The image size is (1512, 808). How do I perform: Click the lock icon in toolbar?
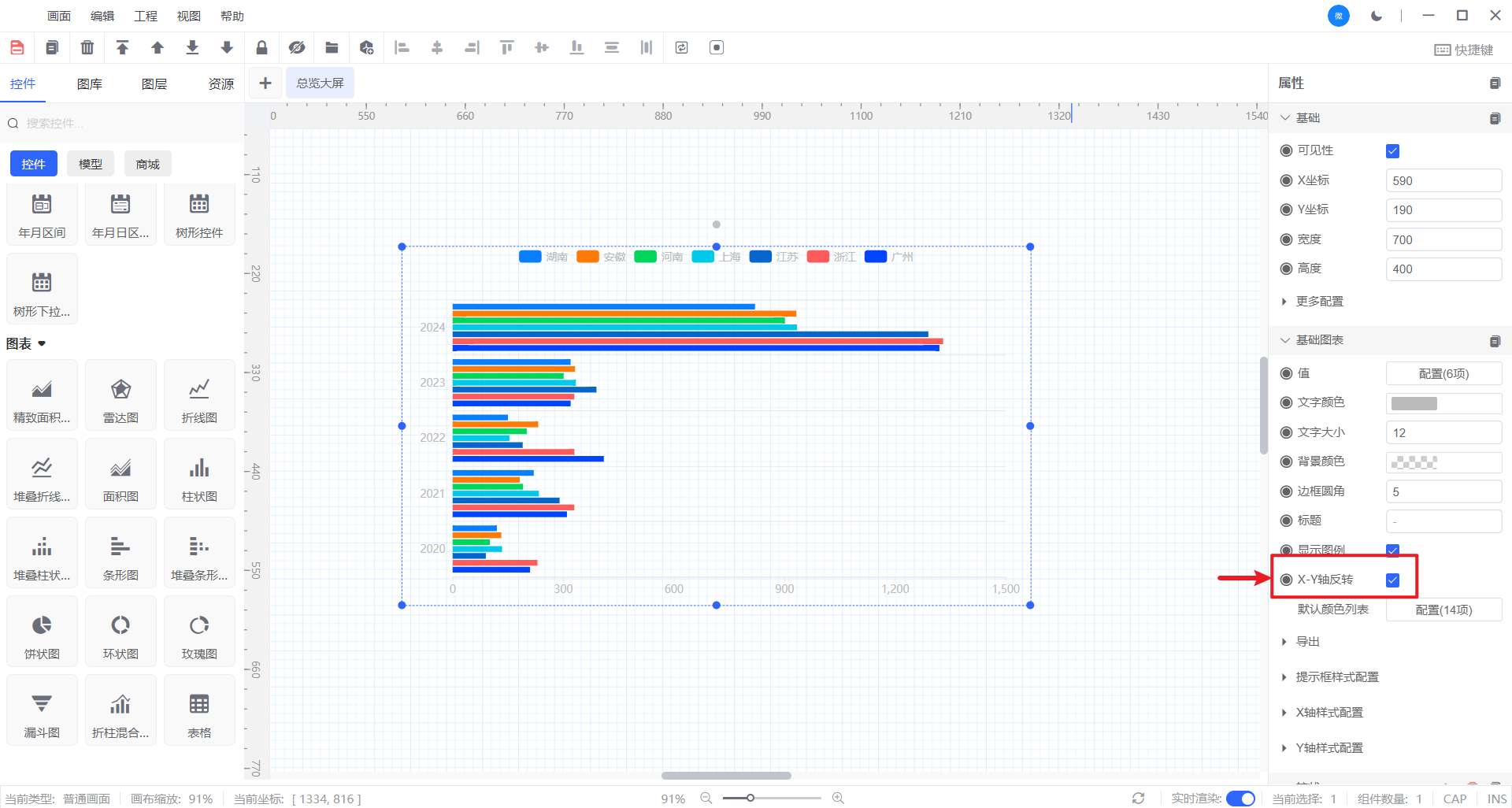[x=261, y=48]
